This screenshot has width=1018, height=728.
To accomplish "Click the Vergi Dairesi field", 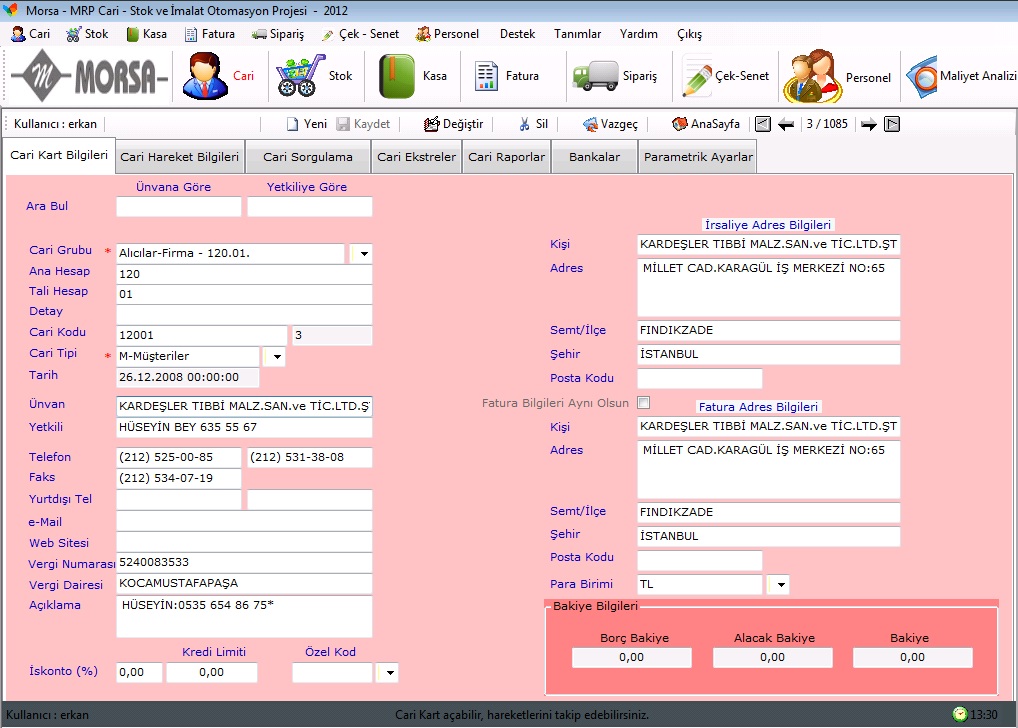I will pos(244,583).
